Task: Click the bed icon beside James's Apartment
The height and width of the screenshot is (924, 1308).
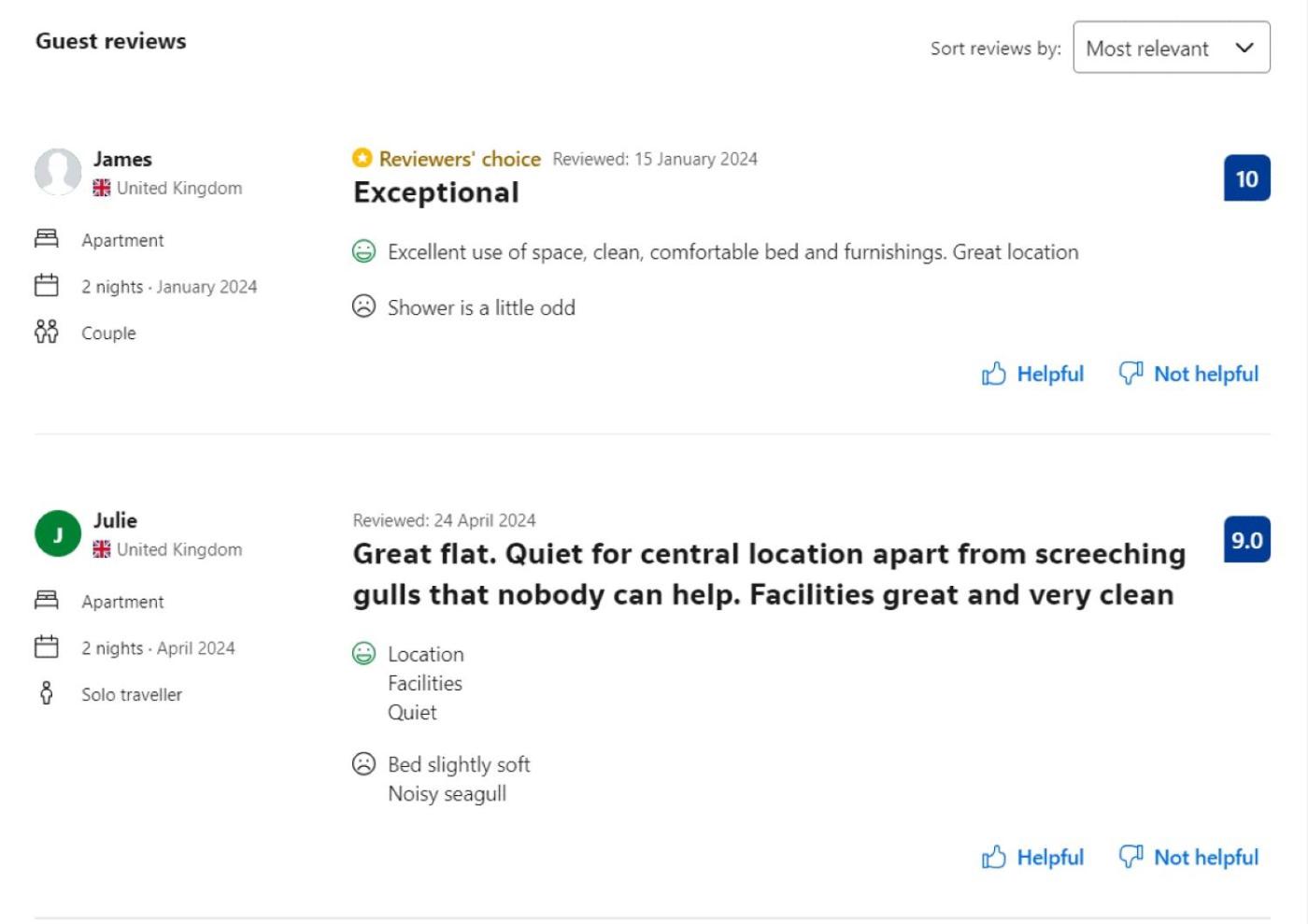Action: coord(46,239)
